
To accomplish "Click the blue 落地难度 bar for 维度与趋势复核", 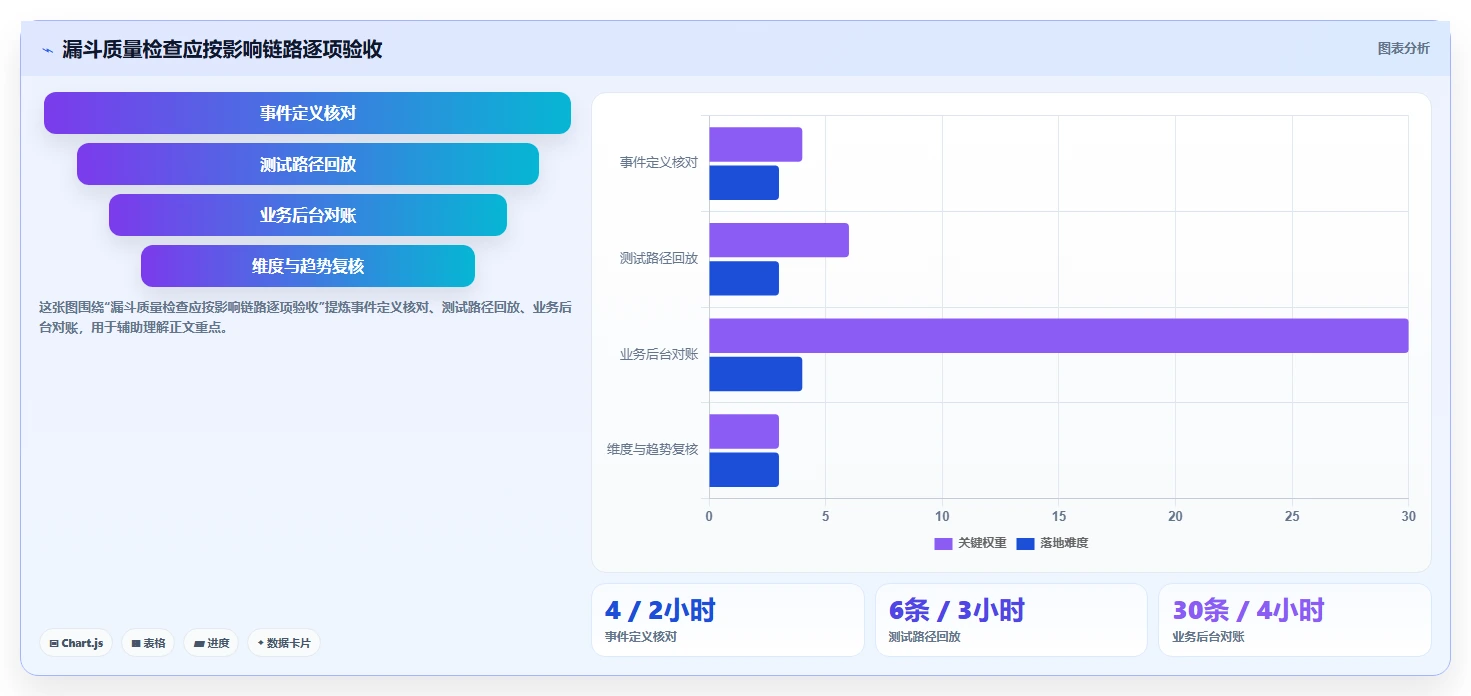I will 744,470.
